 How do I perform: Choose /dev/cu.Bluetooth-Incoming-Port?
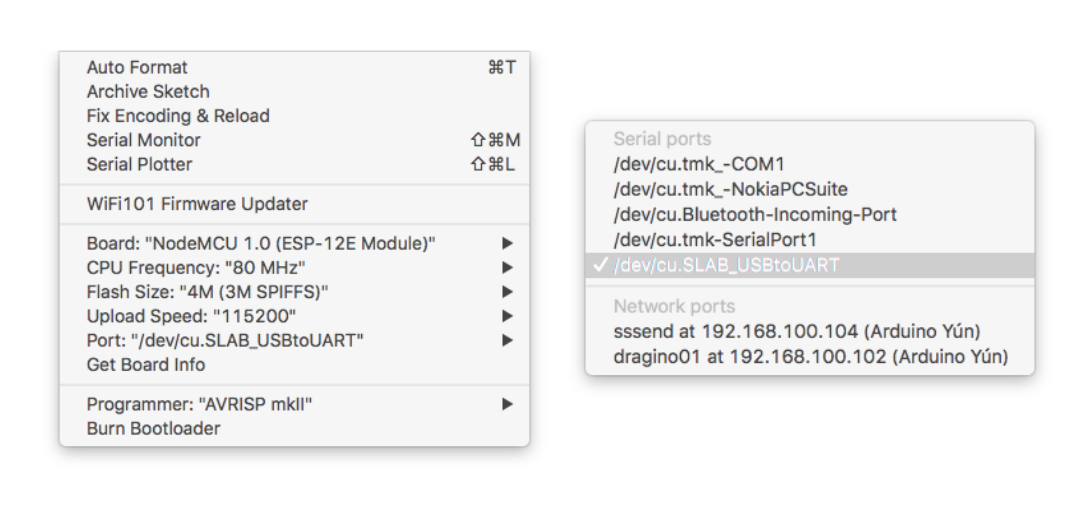(810, 215)
